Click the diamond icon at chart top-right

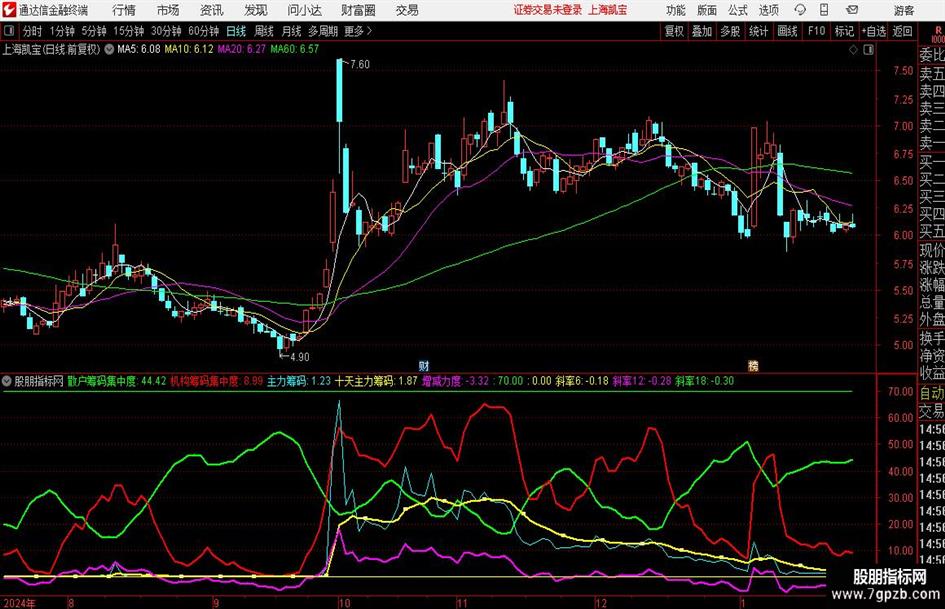pos(853,50)
